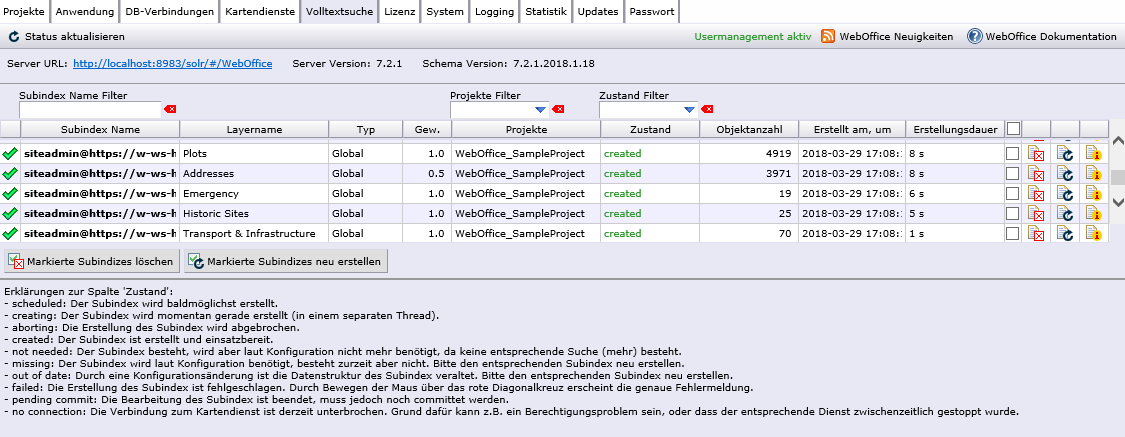Click the help icon for WebOffice Dokumentation
Screen dimensions: 1125x437
(974, 36)
